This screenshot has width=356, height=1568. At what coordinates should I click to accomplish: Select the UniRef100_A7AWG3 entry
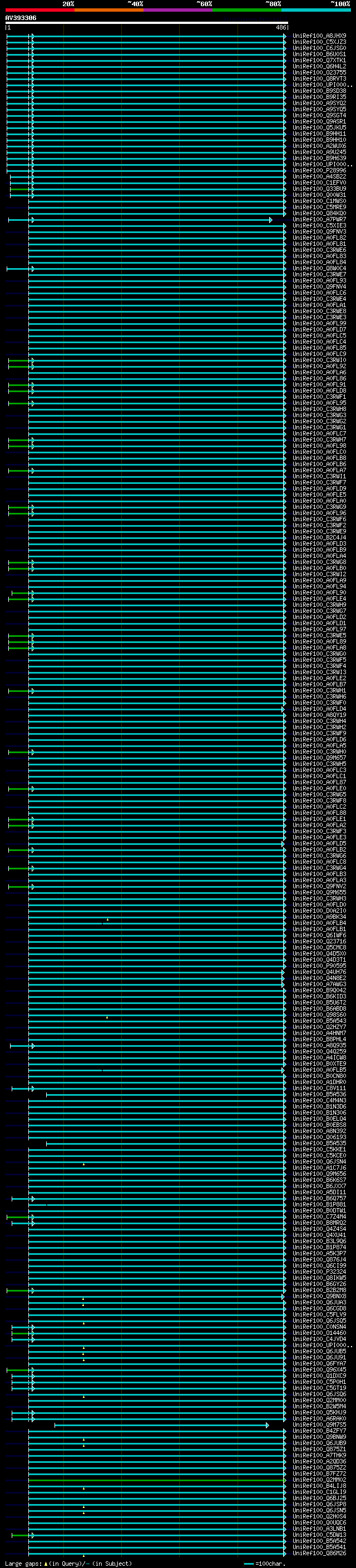tap(319, 985)
